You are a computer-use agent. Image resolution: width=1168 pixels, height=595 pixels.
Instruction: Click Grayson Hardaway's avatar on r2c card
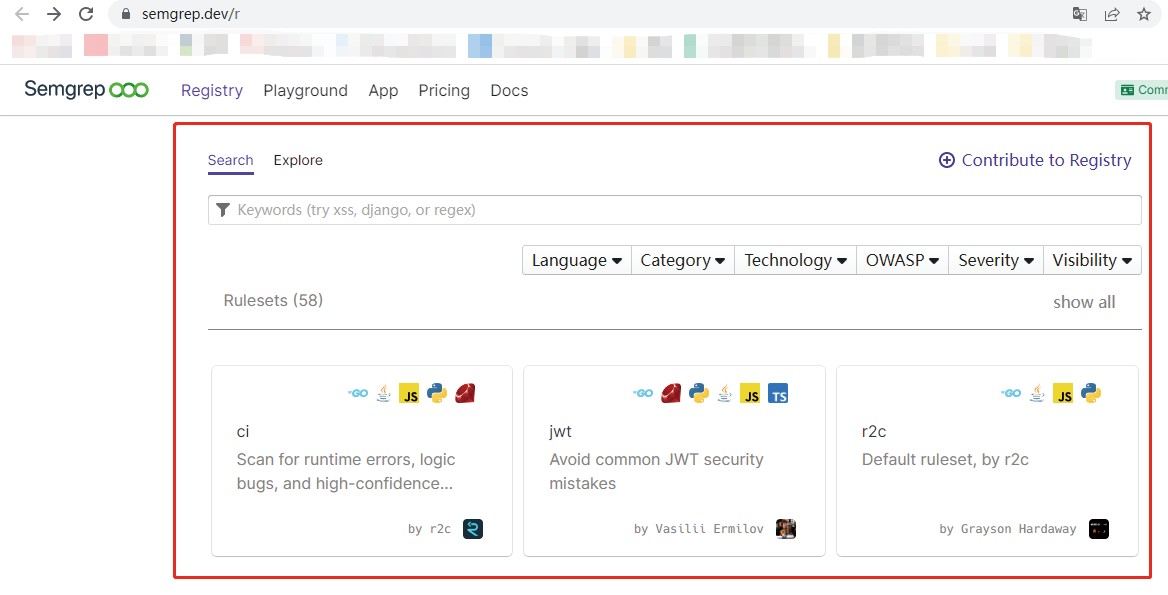pyautogui.click(x=1099, y=529)
